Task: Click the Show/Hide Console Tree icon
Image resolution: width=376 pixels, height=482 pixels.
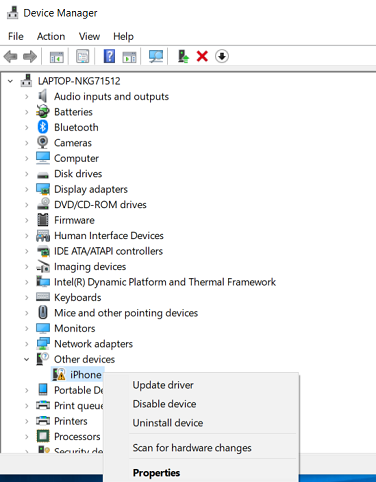Action: click(x=56, y=56)
